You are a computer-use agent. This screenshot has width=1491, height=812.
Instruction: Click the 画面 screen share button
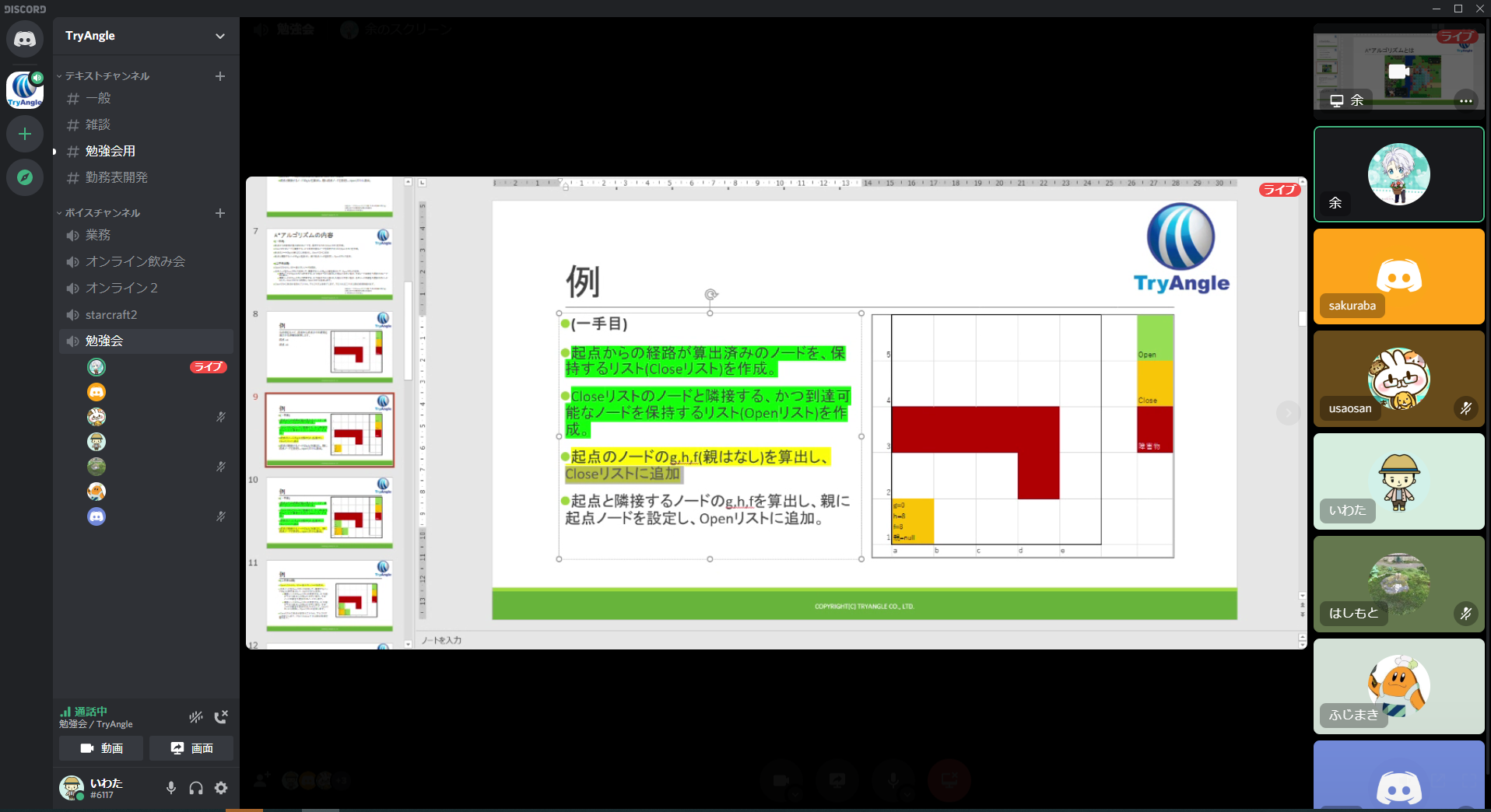pos(191,748)
